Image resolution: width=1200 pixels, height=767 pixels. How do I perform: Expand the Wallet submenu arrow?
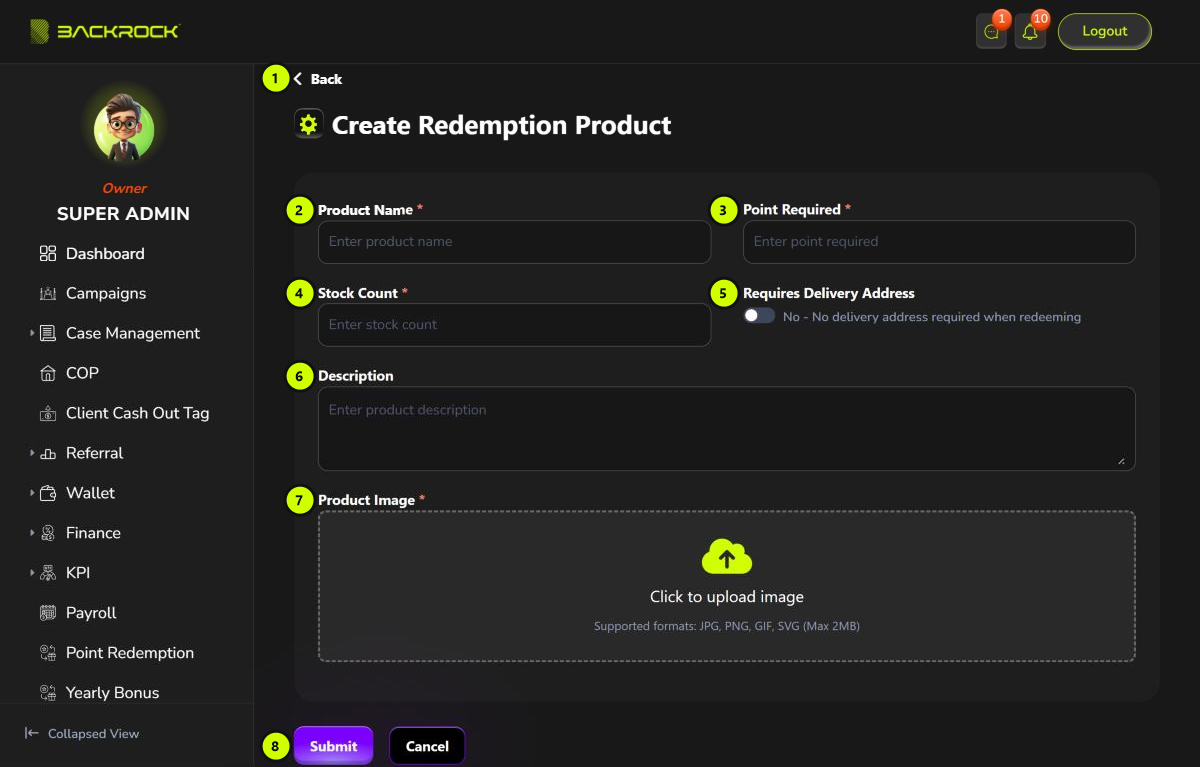[32, 493]
